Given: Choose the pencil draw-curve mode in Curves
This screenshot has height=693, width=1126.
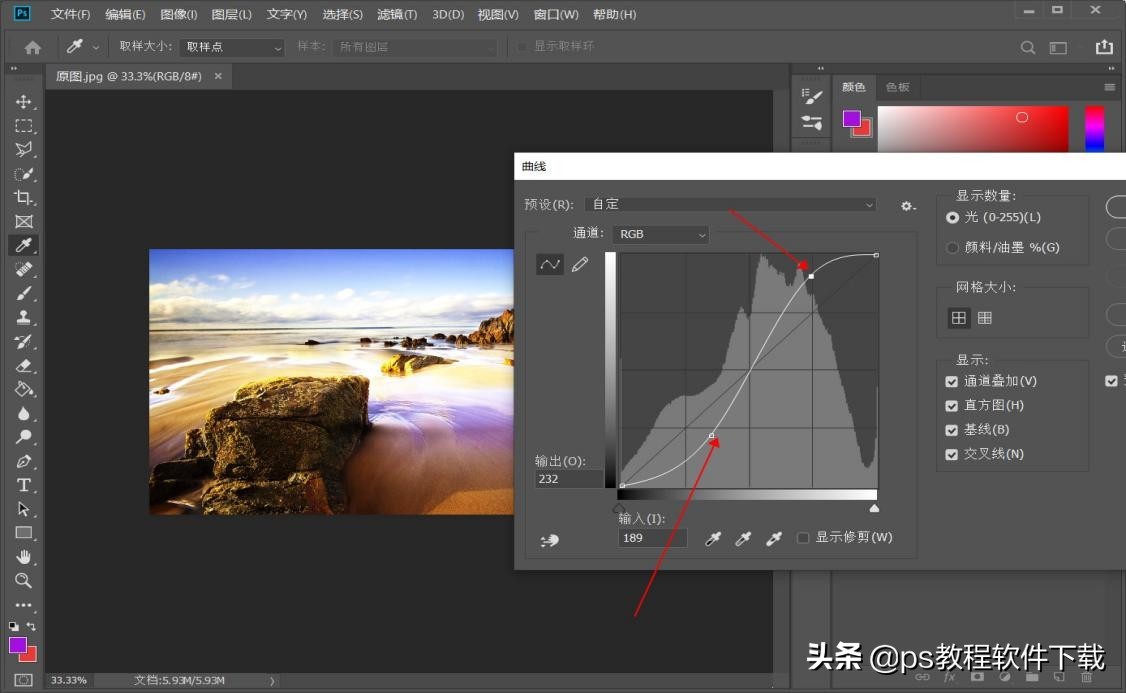Looking at the screenshot, I should pos(580,264).
